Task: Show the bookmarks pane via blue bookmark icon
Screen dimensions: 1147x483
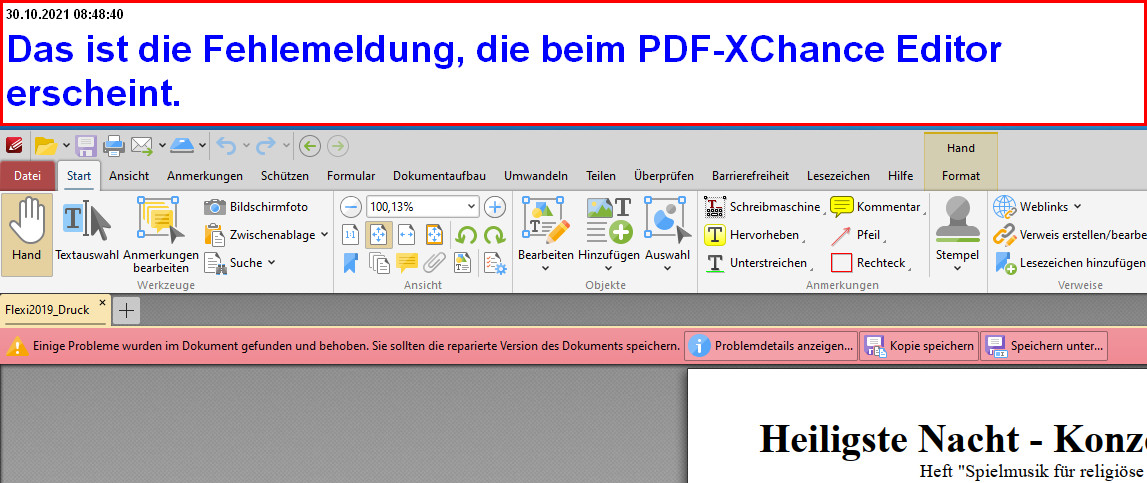Action: (x=350, y=263)
